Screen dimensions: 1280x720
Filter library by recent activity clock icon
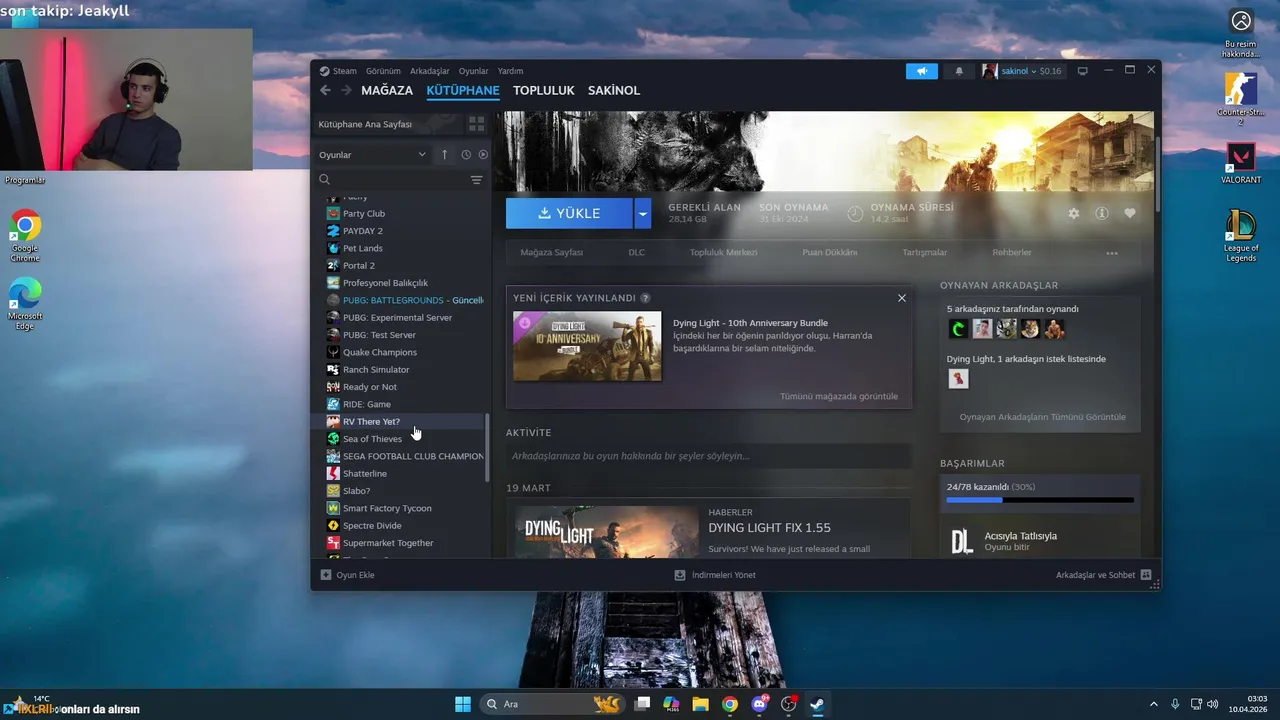point(466,155)
